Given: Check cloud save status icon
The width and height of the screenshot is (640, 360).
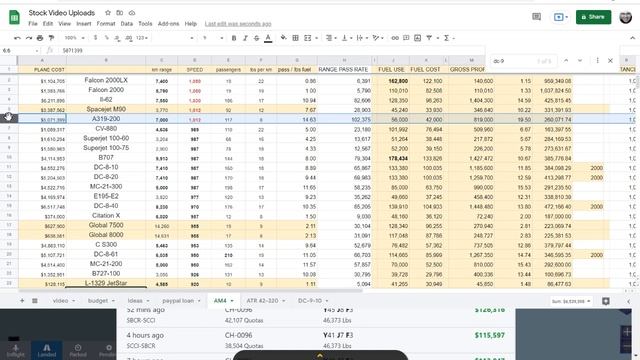Looking at the screenshot, I should tap(132, 13).
